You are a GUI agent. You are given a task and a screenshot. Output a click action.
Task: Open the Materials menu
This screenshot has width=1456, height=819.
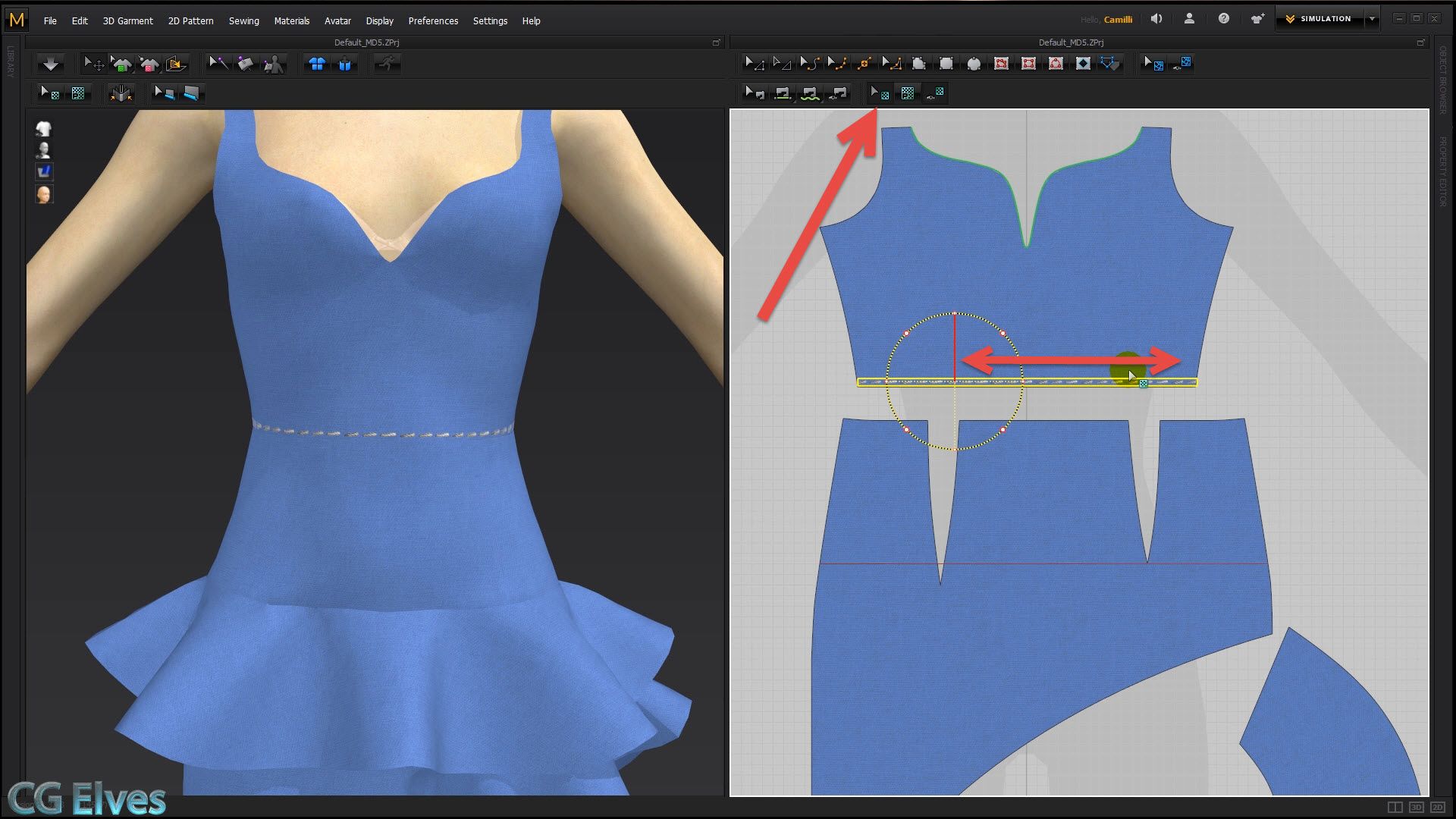pos(291,20)
